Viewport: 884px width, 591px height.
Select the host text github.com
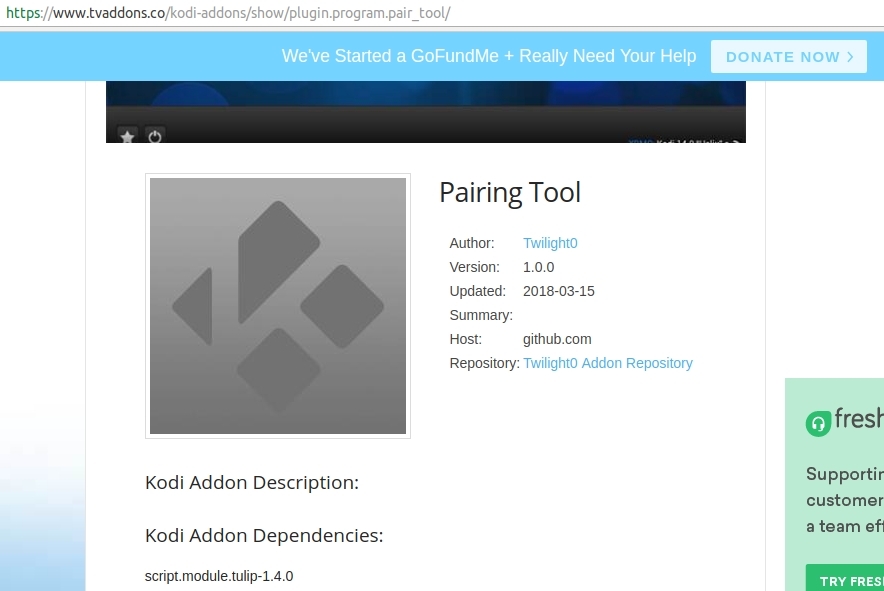557,339
